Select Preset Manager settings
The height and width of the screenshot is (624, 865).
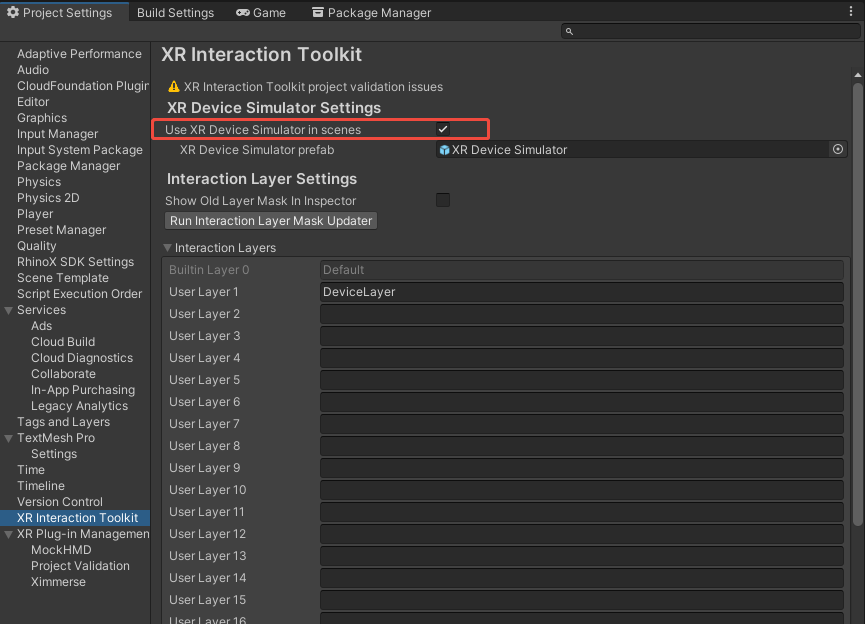(62, 230)
